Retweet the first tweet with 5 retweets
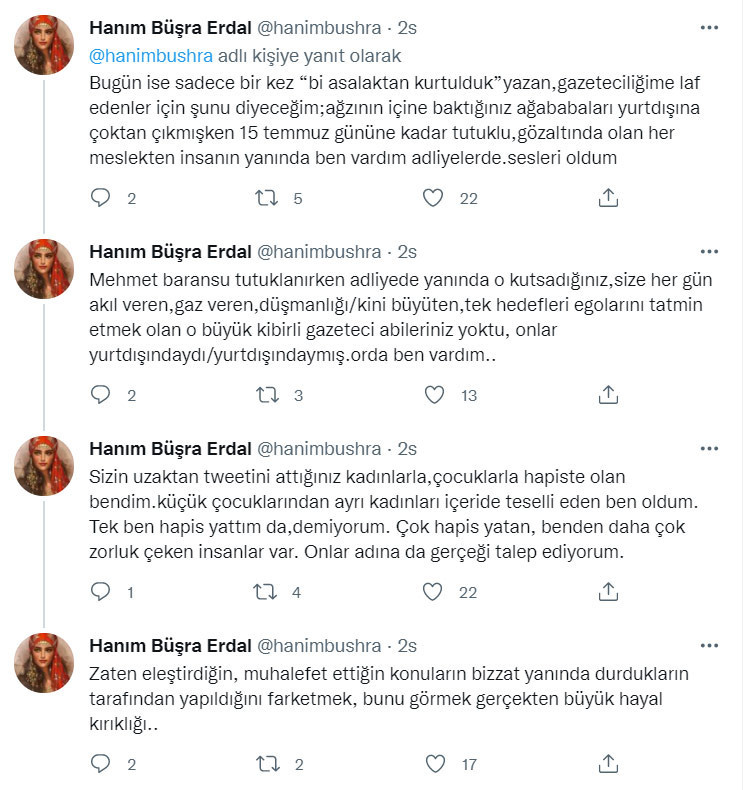 (267, 198)
